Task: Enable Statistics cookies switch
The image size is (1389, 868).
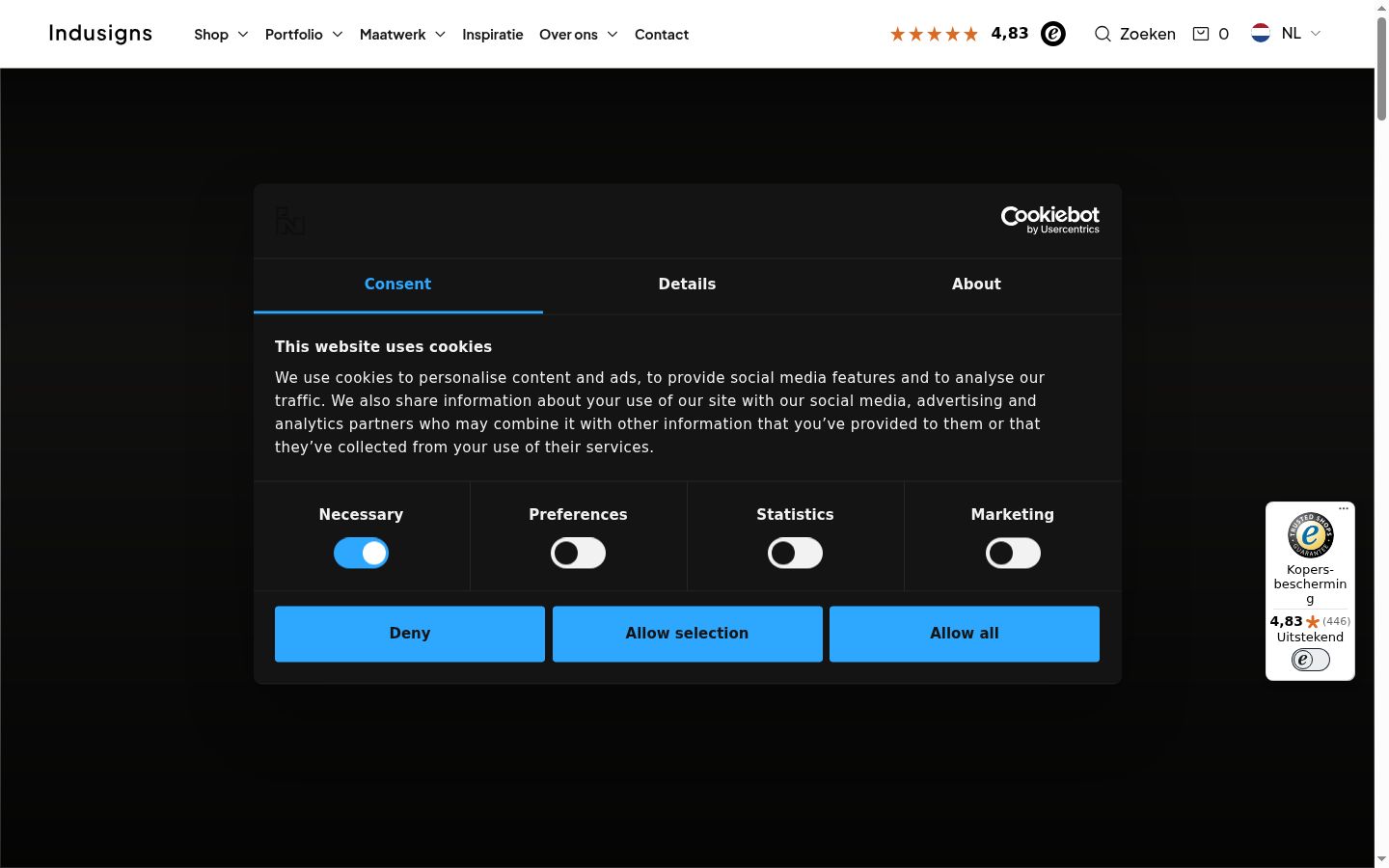Action: coord(795,554)
